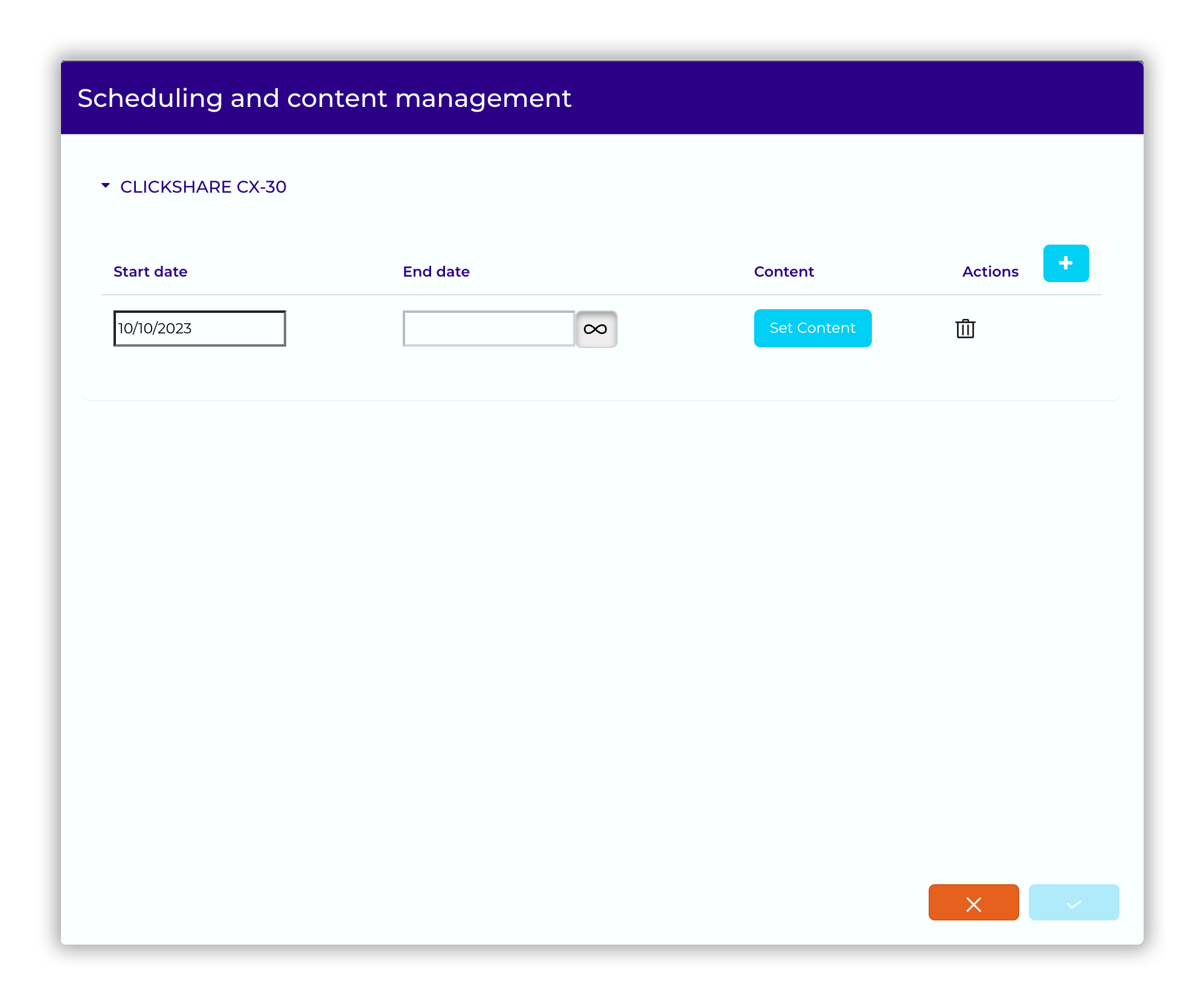
Task: Click the Scheduling and content management title
Action: pos(324,98)
